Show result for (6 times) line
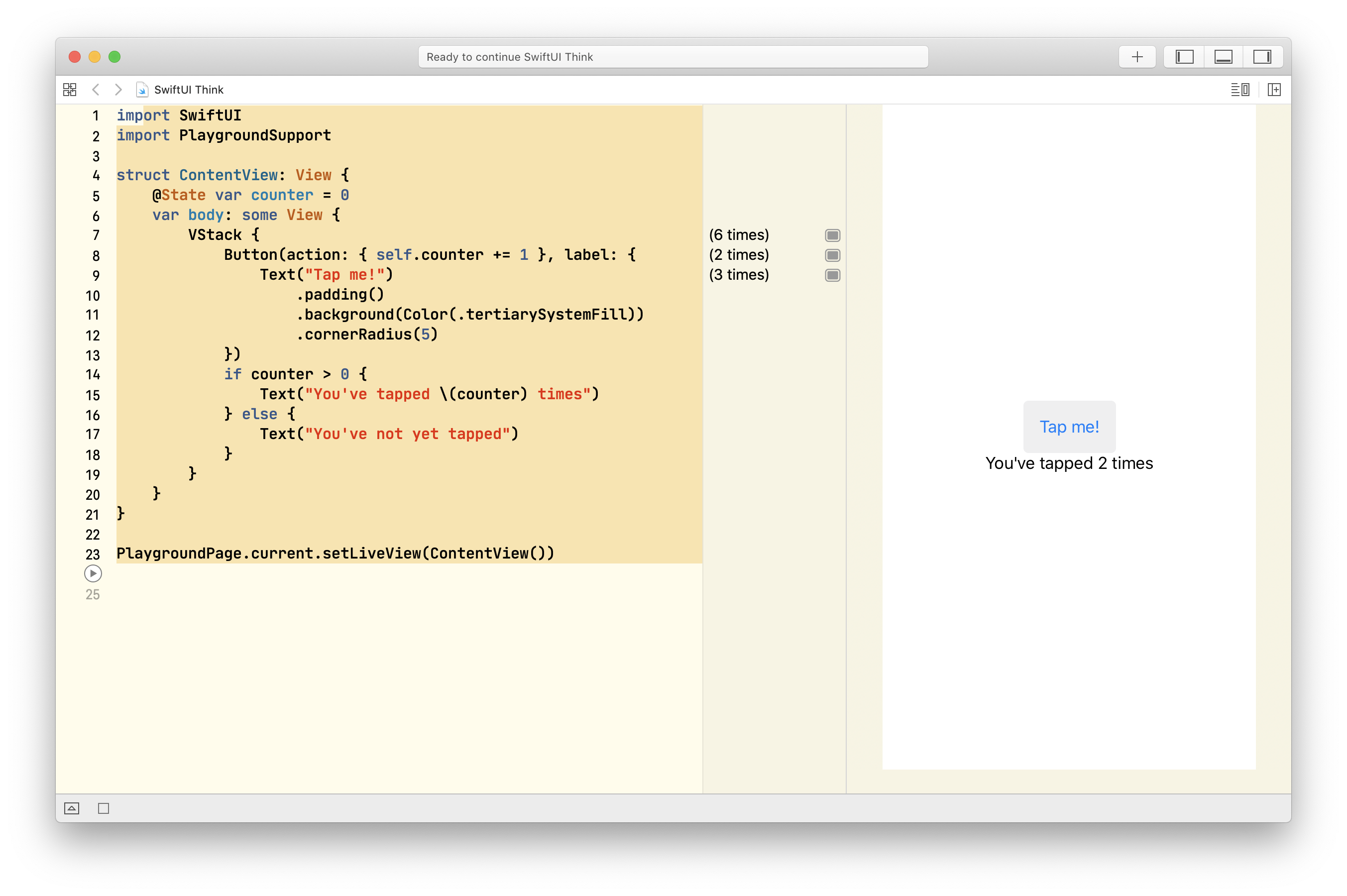 [832, 235]
